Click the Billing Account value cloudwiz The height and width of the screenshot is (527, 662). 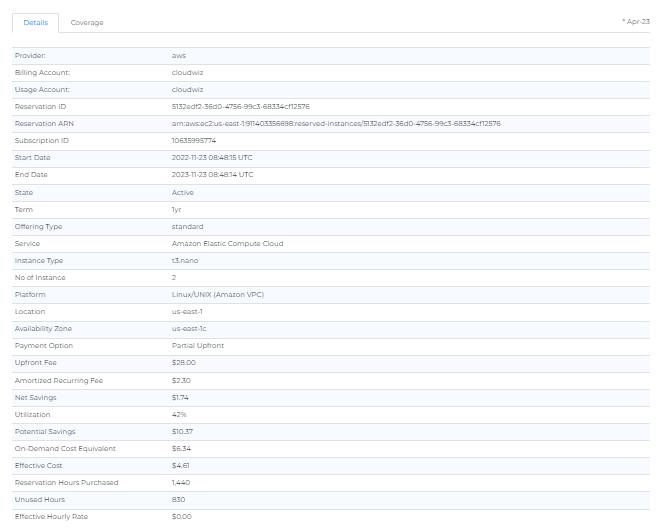point(187,73)
